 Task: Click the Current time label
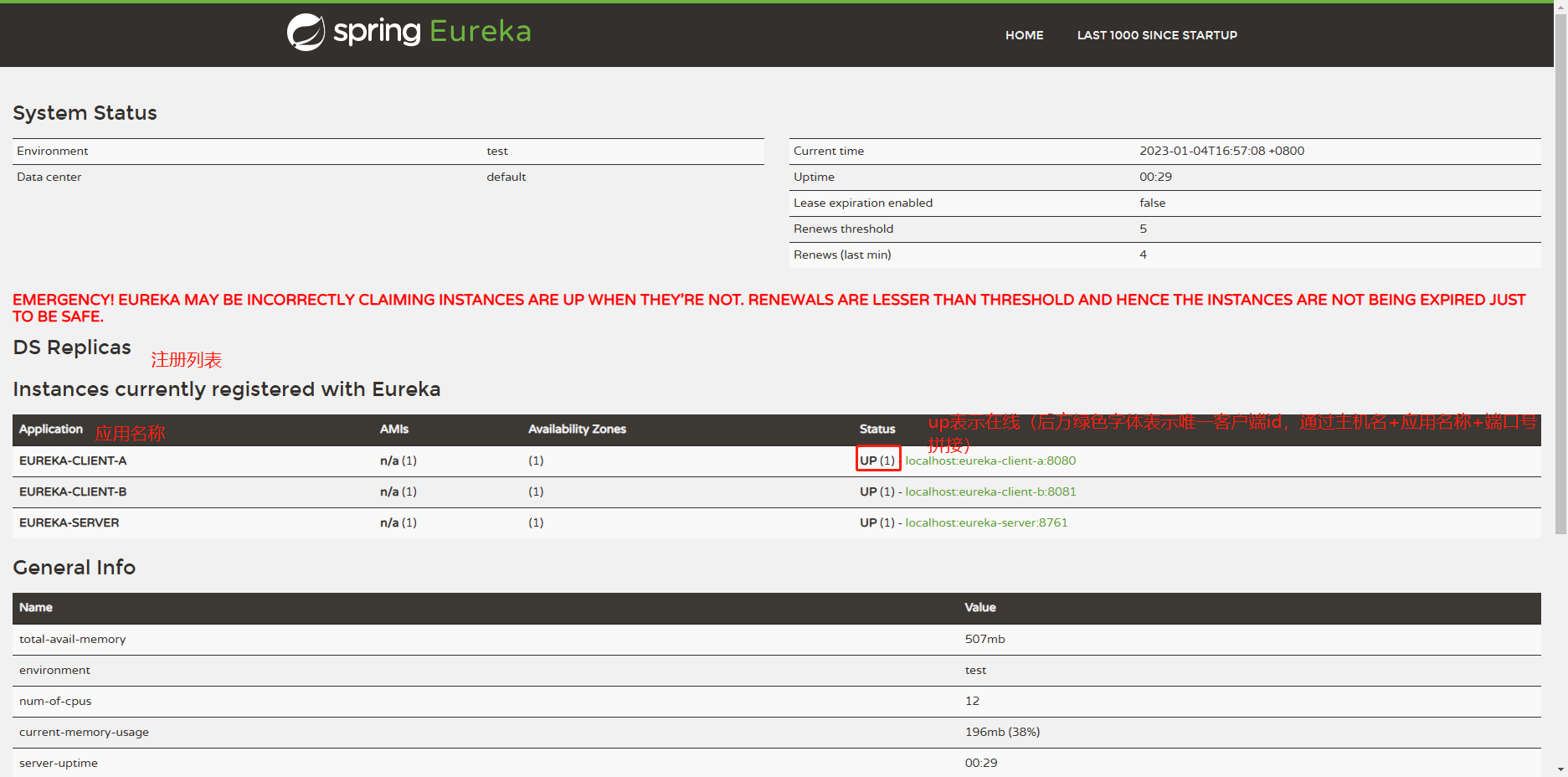coord(828,151)
